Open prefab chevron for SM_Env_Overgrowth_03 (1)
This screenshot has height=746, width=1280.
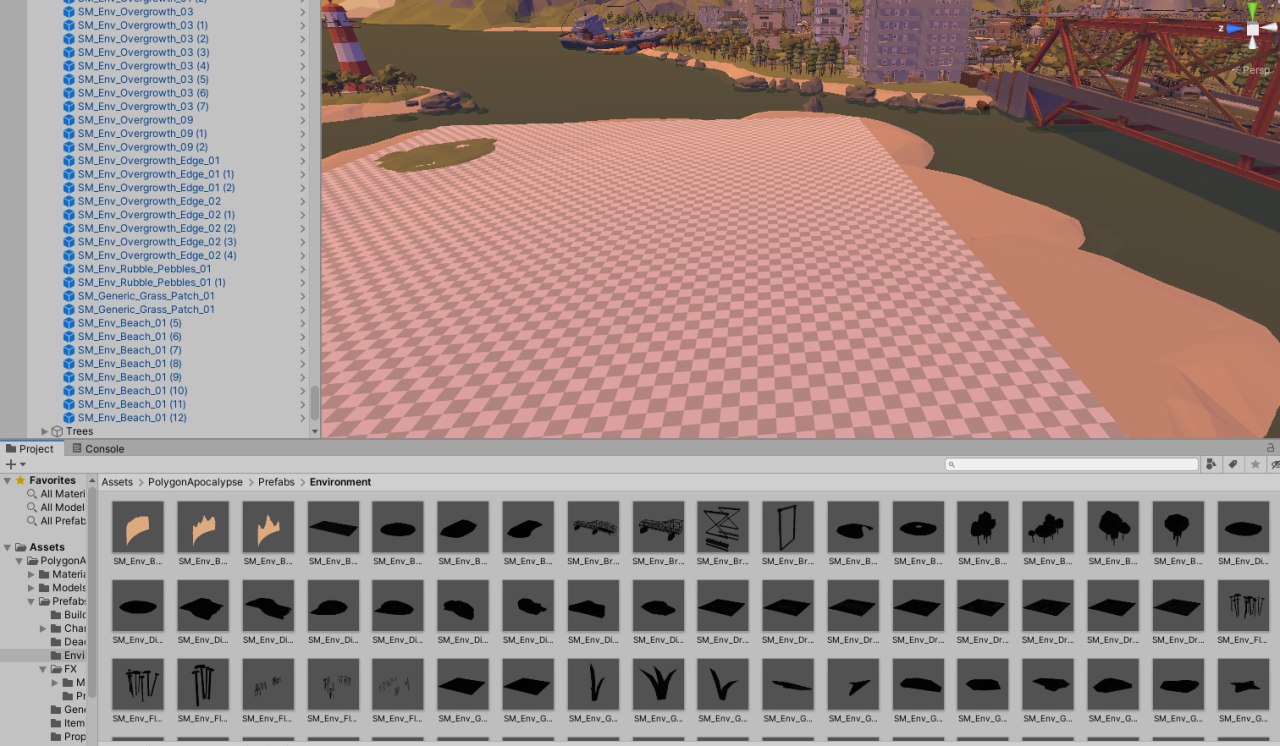click(303, 25)
